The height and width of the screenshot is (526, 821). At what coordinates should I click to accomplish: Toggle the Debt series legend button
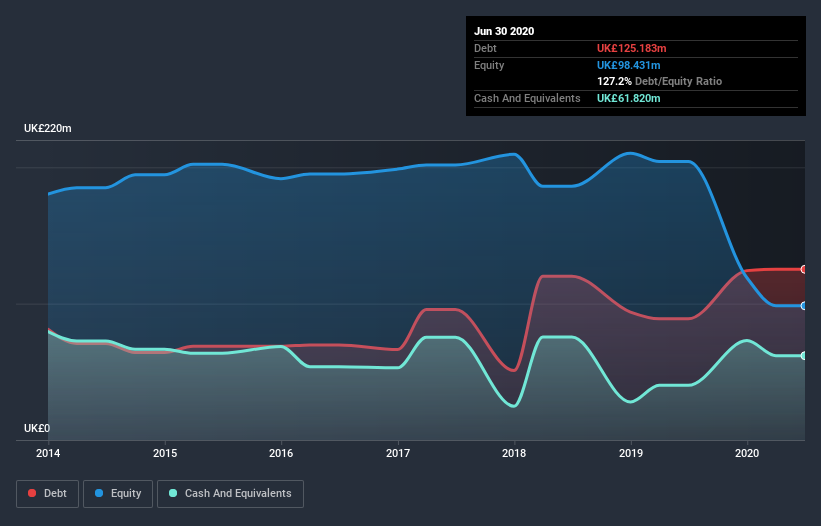pos(47,494)
